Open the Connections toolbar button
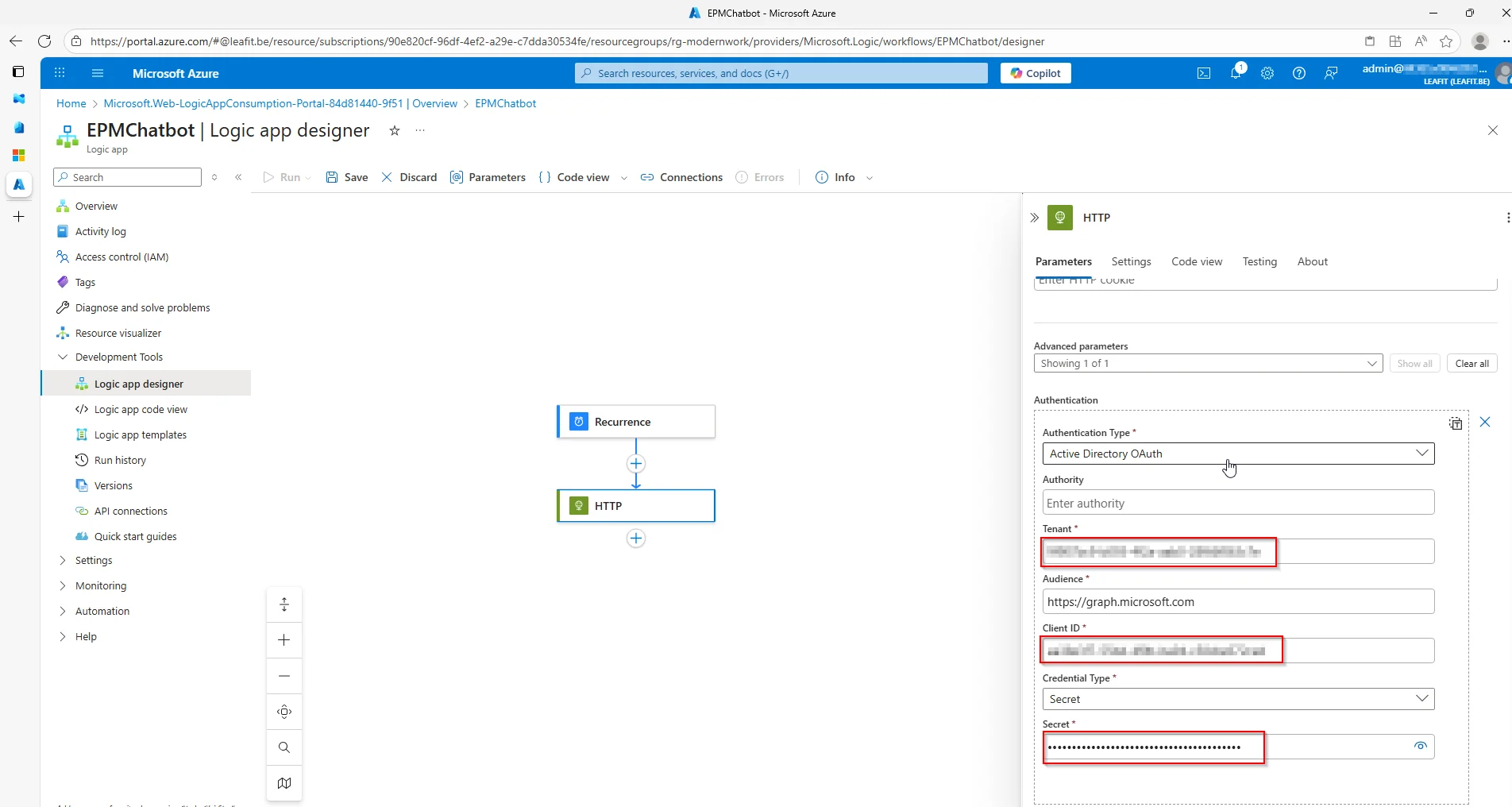This screenshot has width=1512, height=807. (681, 177)
